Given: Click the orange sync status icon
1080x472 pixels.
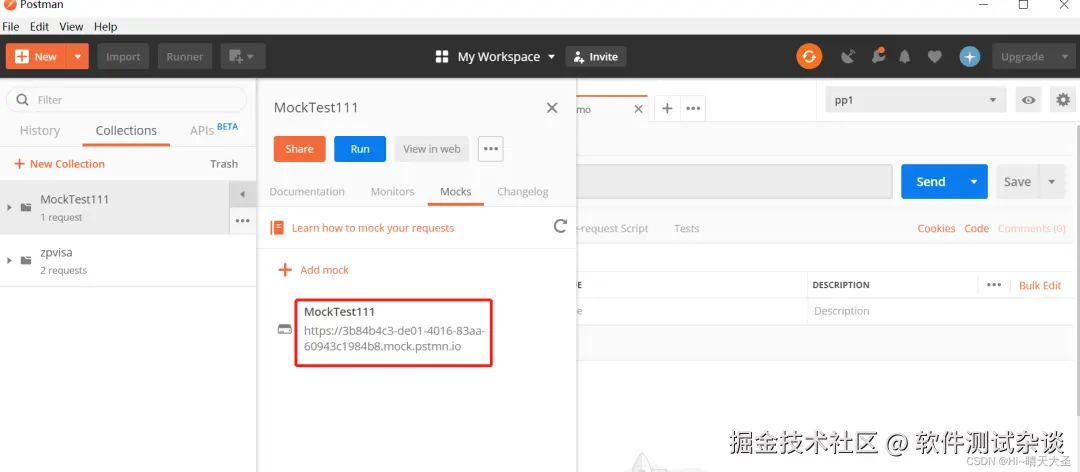Looking at the screenshot, I should click(809, 57).
